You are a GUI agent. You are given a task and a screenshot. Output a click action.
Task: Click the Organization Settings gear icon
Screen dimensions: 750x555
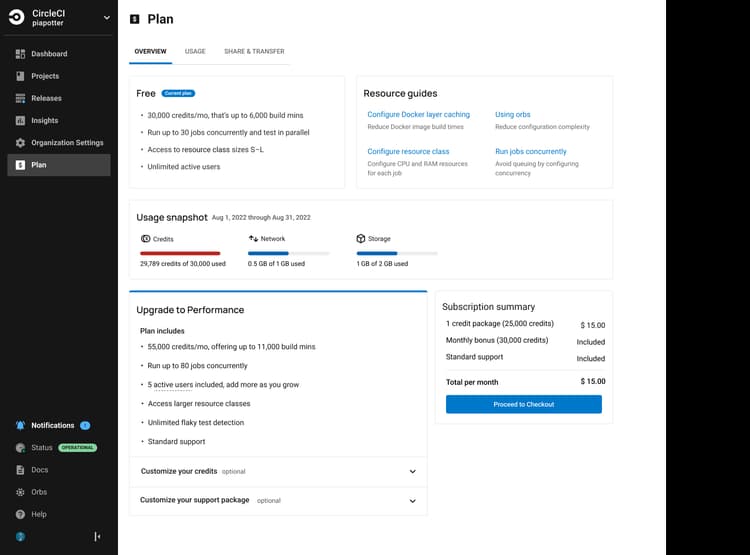[x=20, y=143]
